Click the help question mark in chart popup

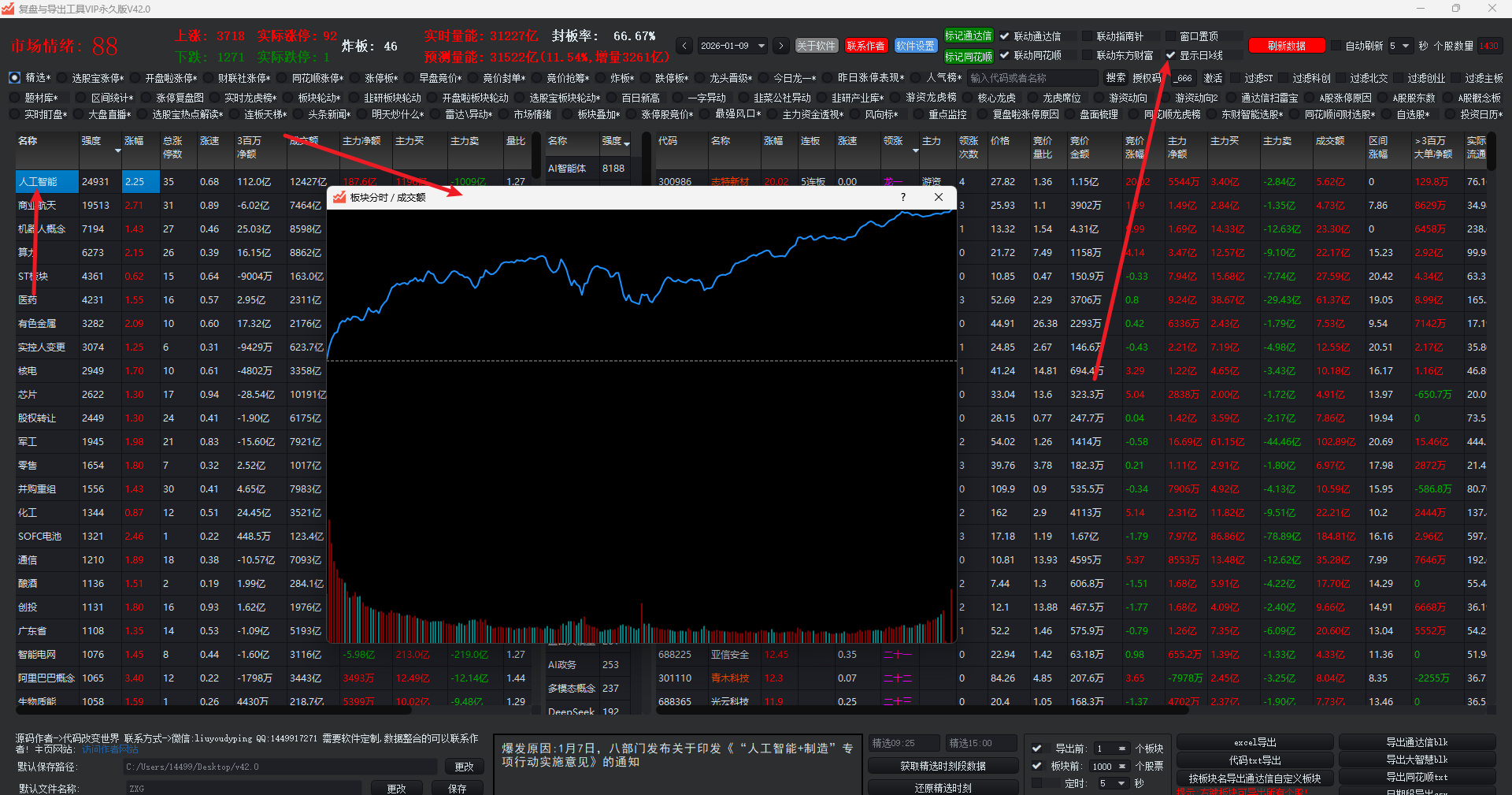[x=902, y=197]
